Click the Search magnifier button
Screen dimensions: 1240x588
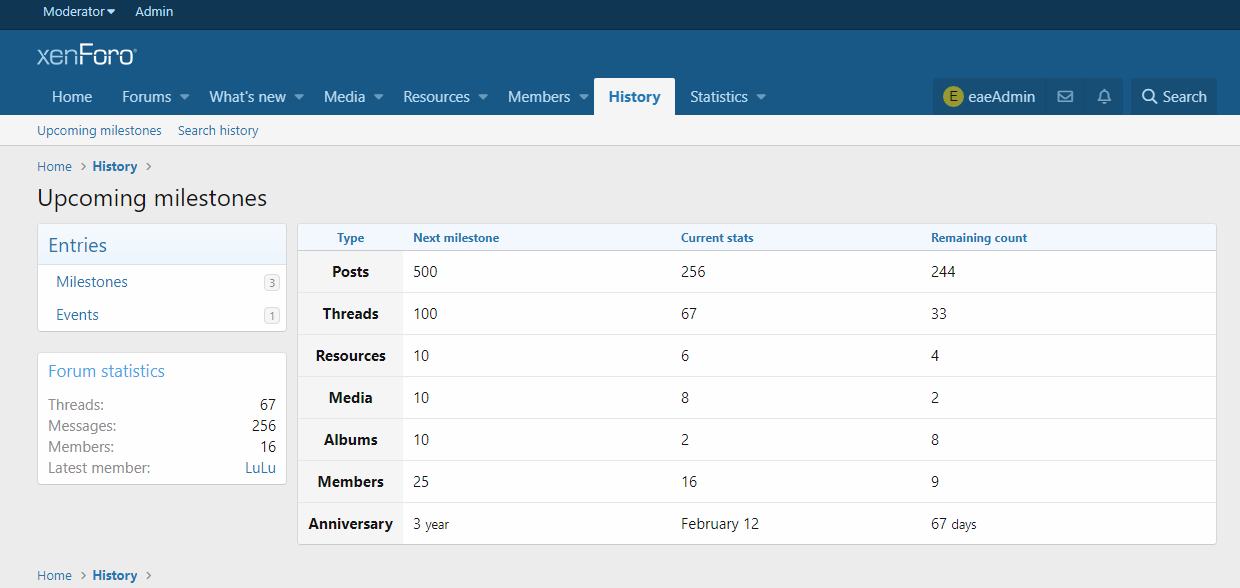click(x=1173, y=97)
